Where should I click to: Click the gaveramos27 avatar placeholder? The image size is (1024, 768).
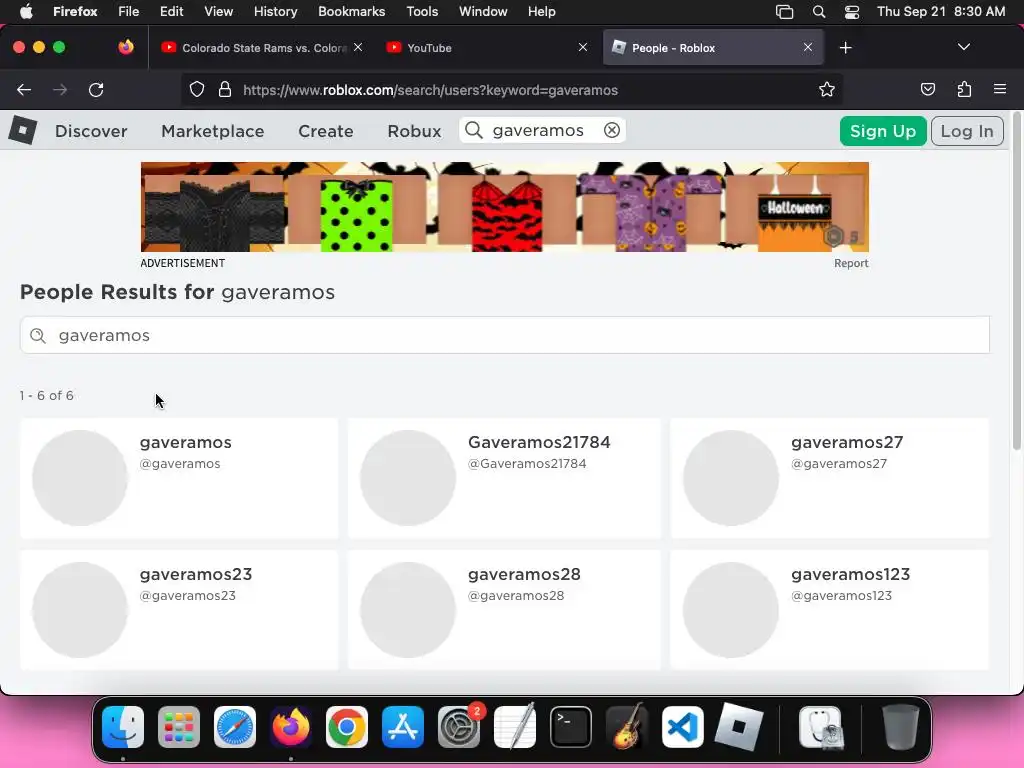731,478
